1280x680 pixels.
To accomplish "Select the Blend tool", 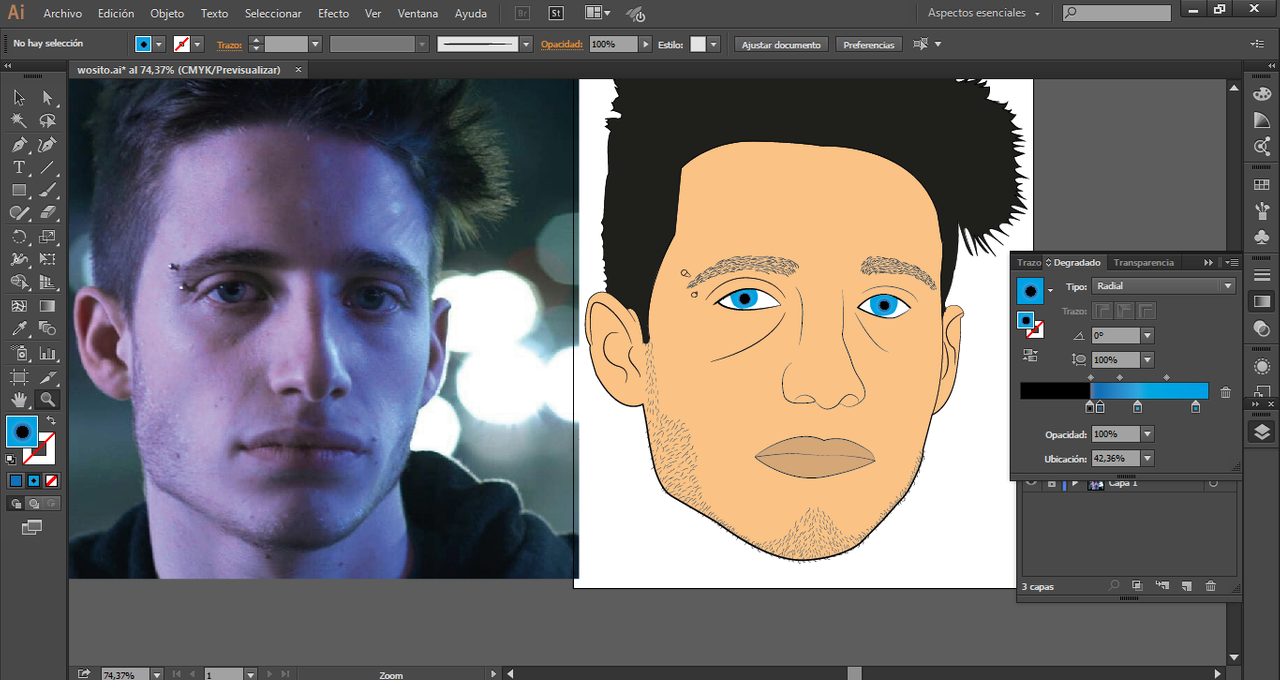I will click(47, 329).
